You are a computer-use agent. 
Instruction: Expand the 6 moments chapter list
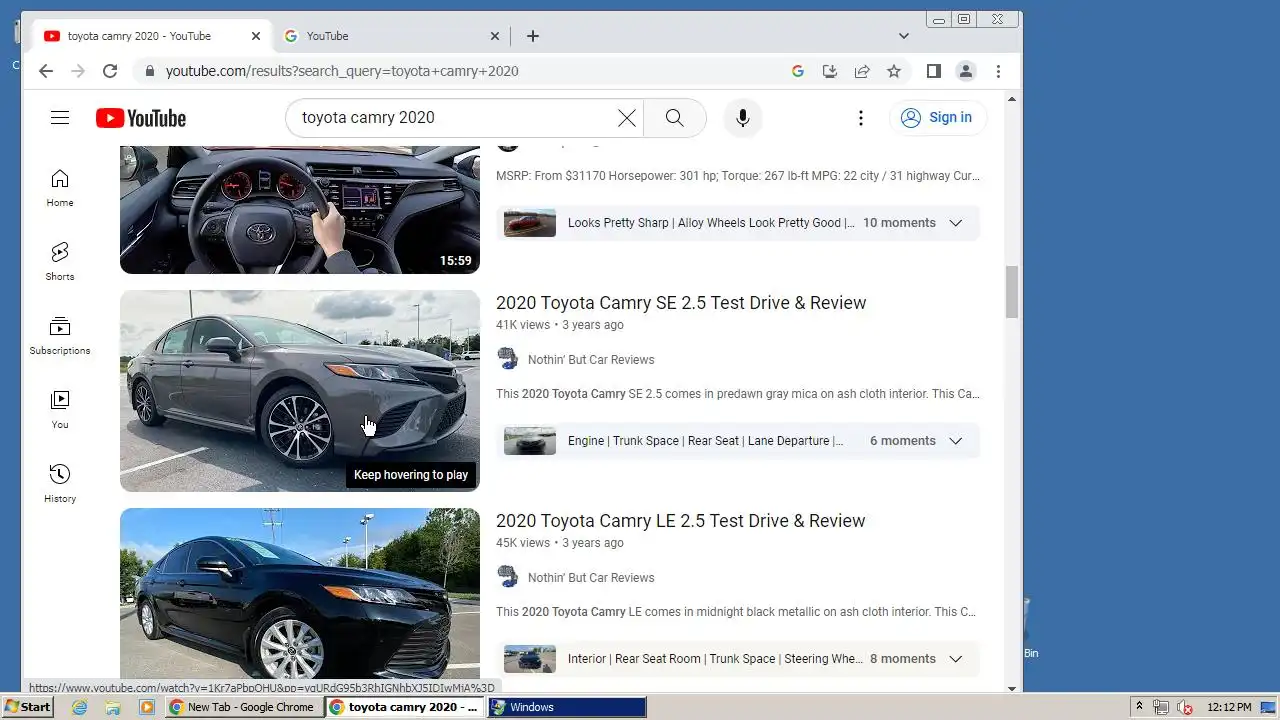point(955,441)
